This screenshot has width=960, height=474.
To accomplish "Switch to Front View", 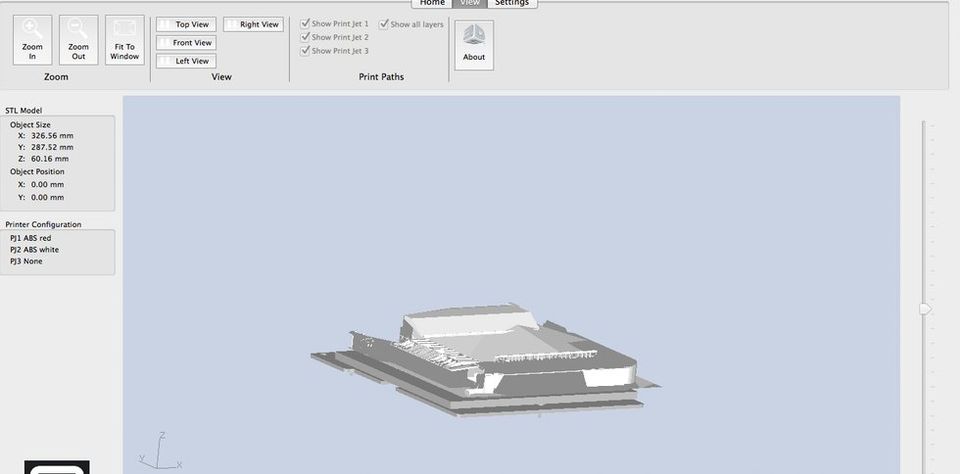I will pyautogui.click(x=186, y=43).
